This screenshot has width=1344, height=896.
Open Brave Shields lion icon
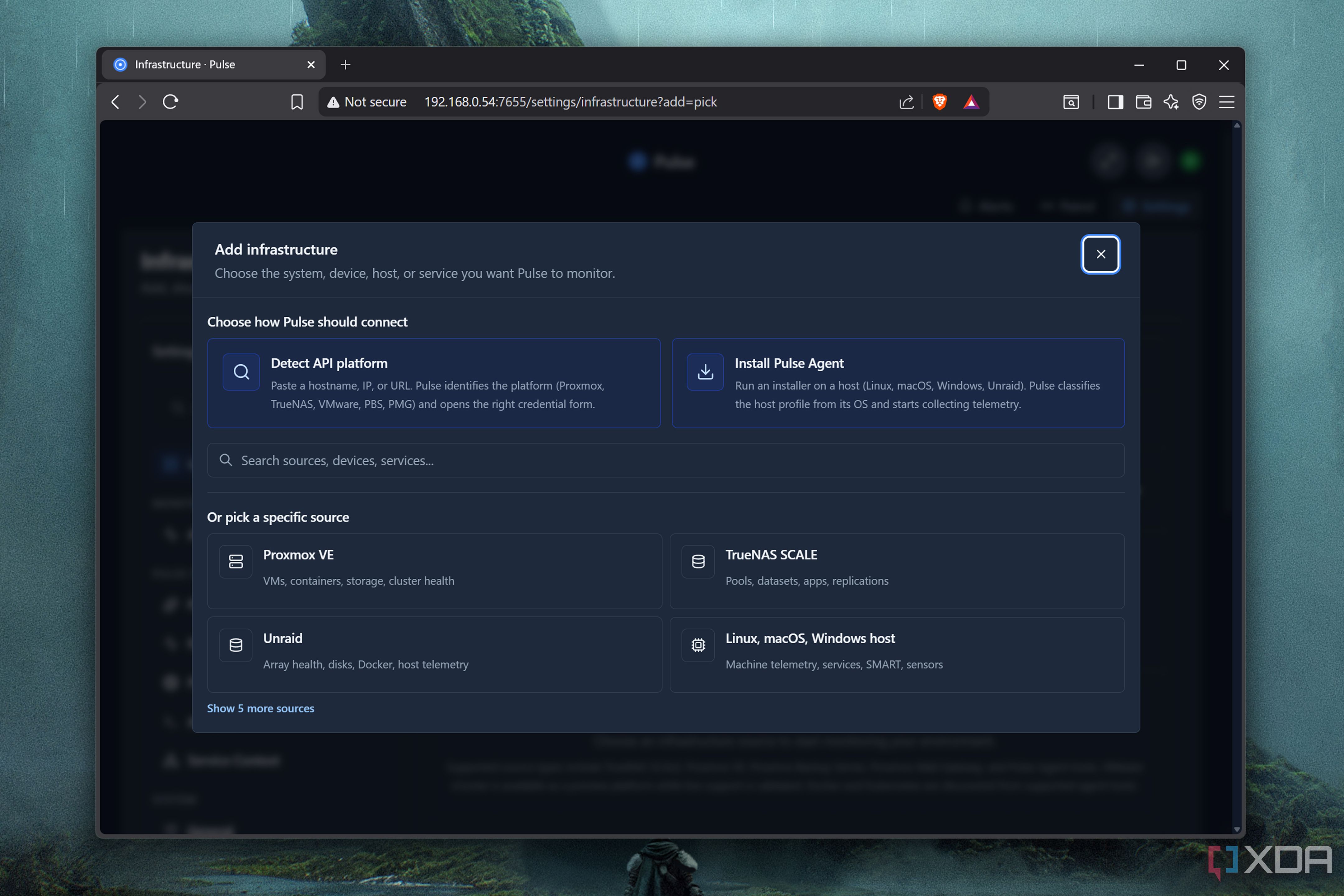click(x=940, y=102)
